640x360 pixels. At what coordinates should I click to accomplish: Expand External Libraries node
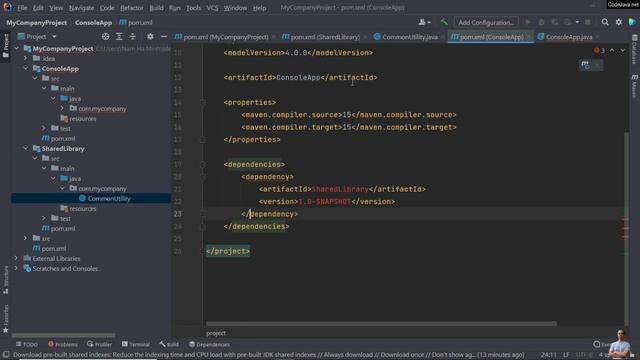tap(16, 258)
